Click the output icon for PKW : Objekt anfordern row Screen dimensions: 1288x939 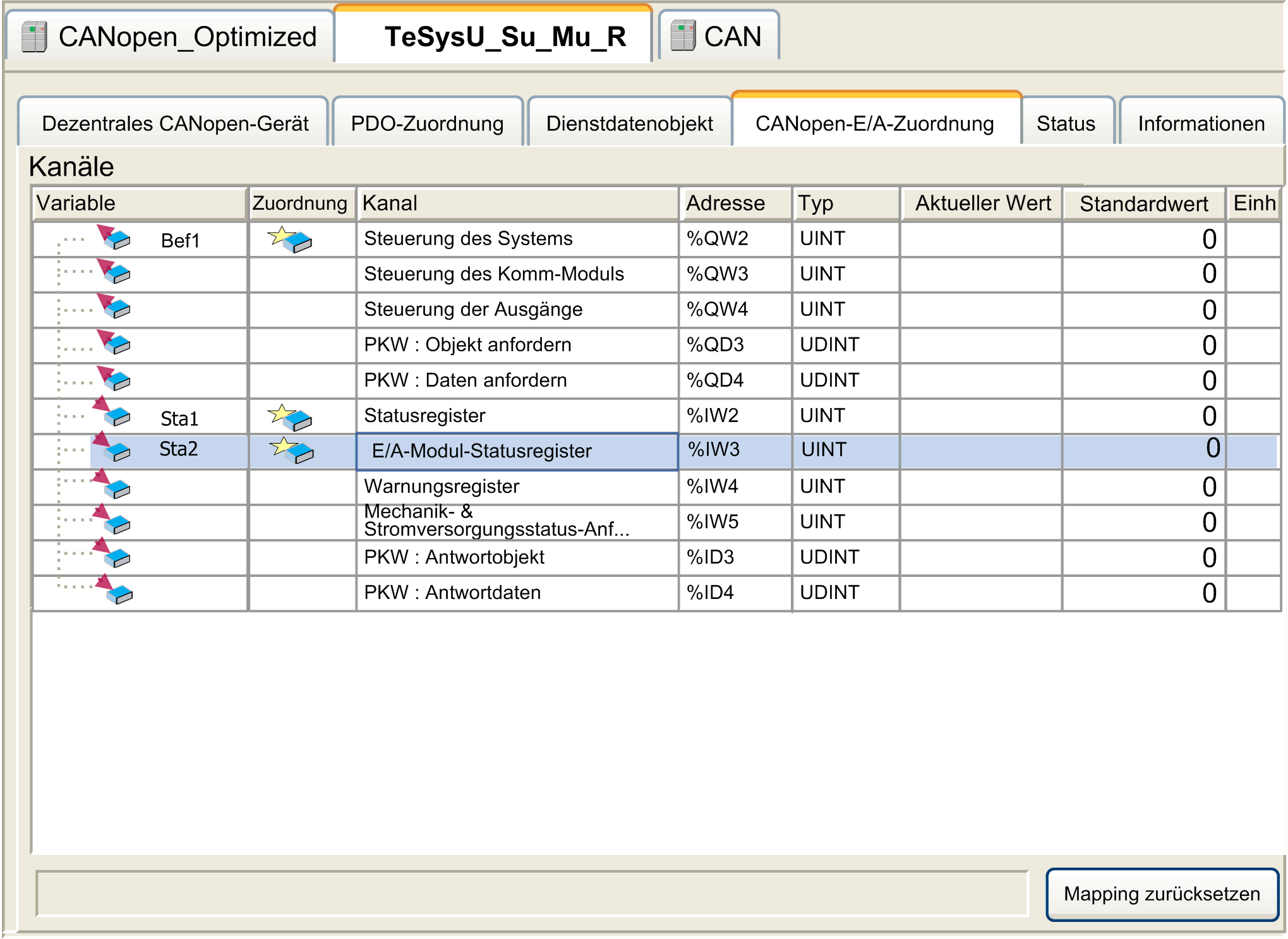click(114, 342)
